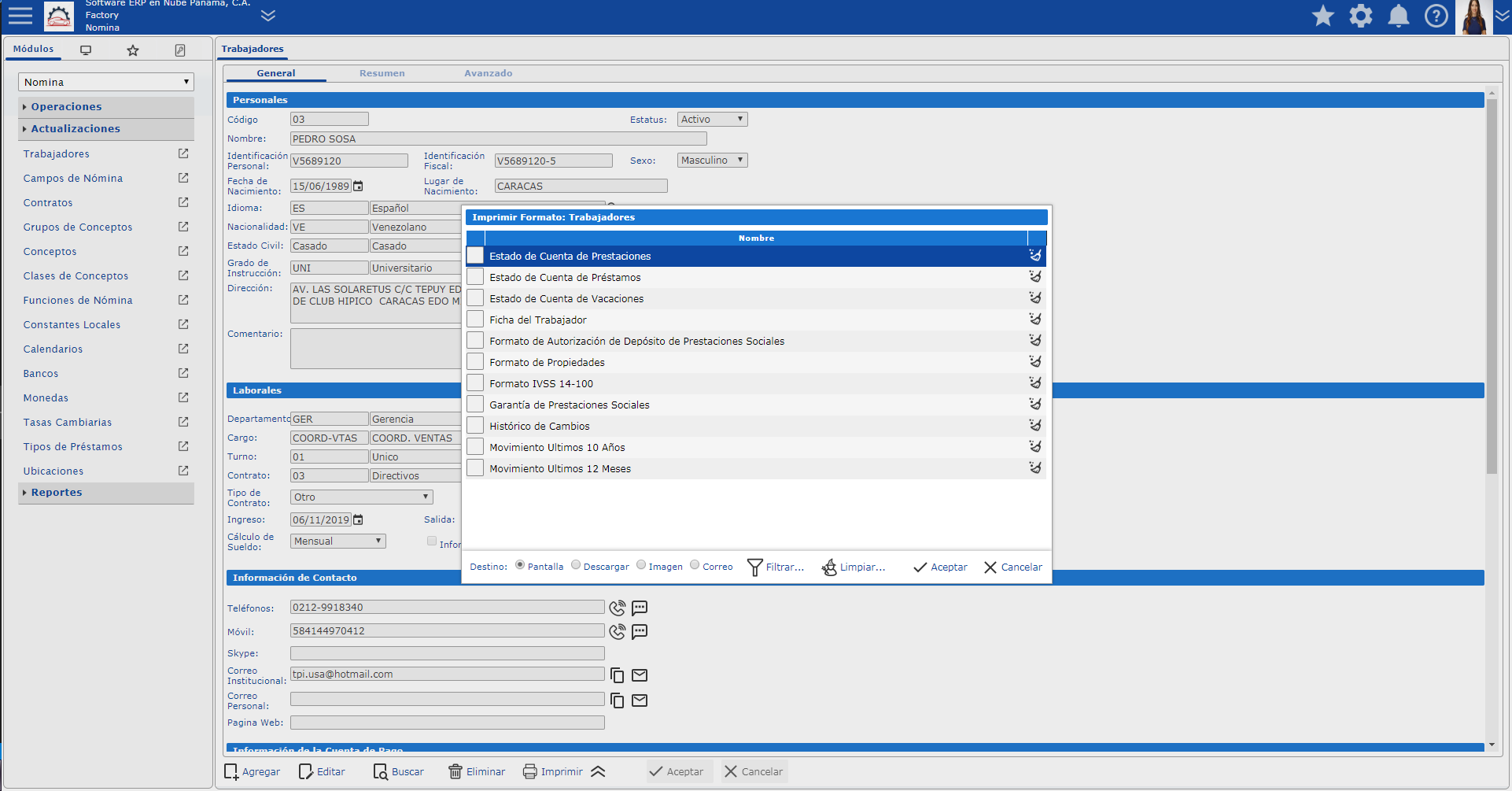1512x791 pixels.
Task: Click the call icon beside Teléfonos
Action: click(x=618, y=608)
